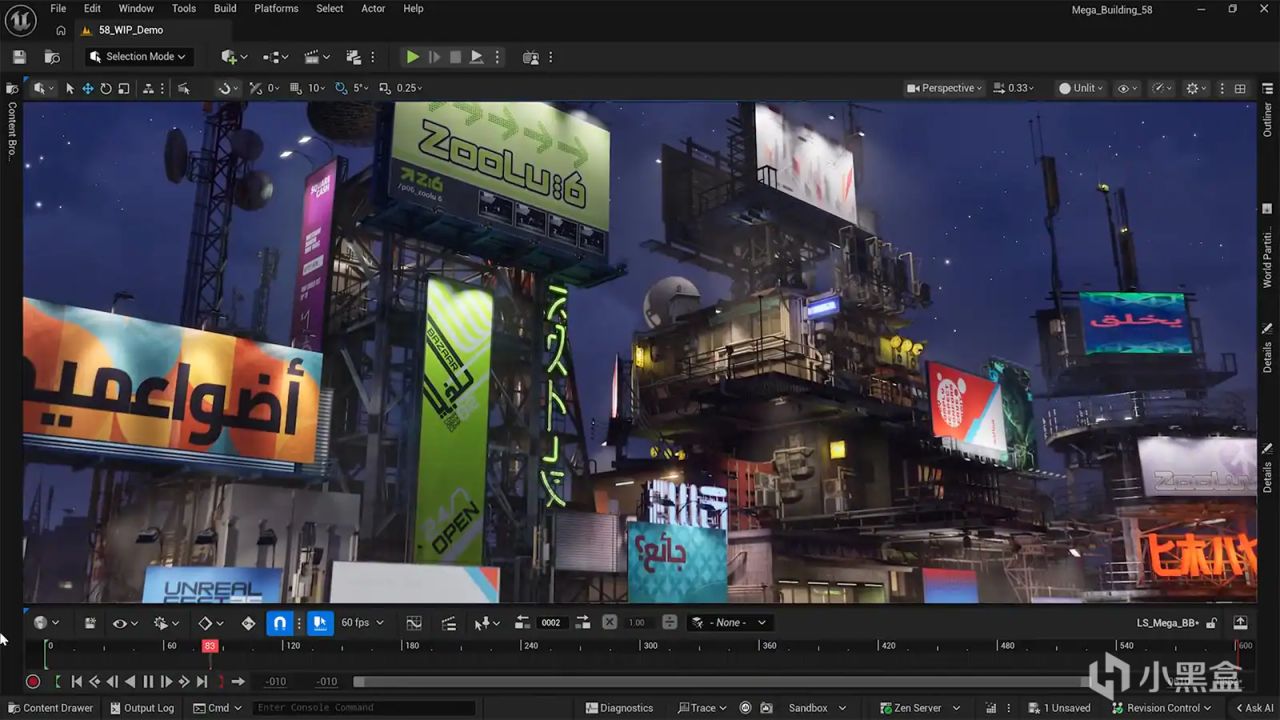Open the Output Log
Screen dimensions: 1280x720
[x=141, y=708]
